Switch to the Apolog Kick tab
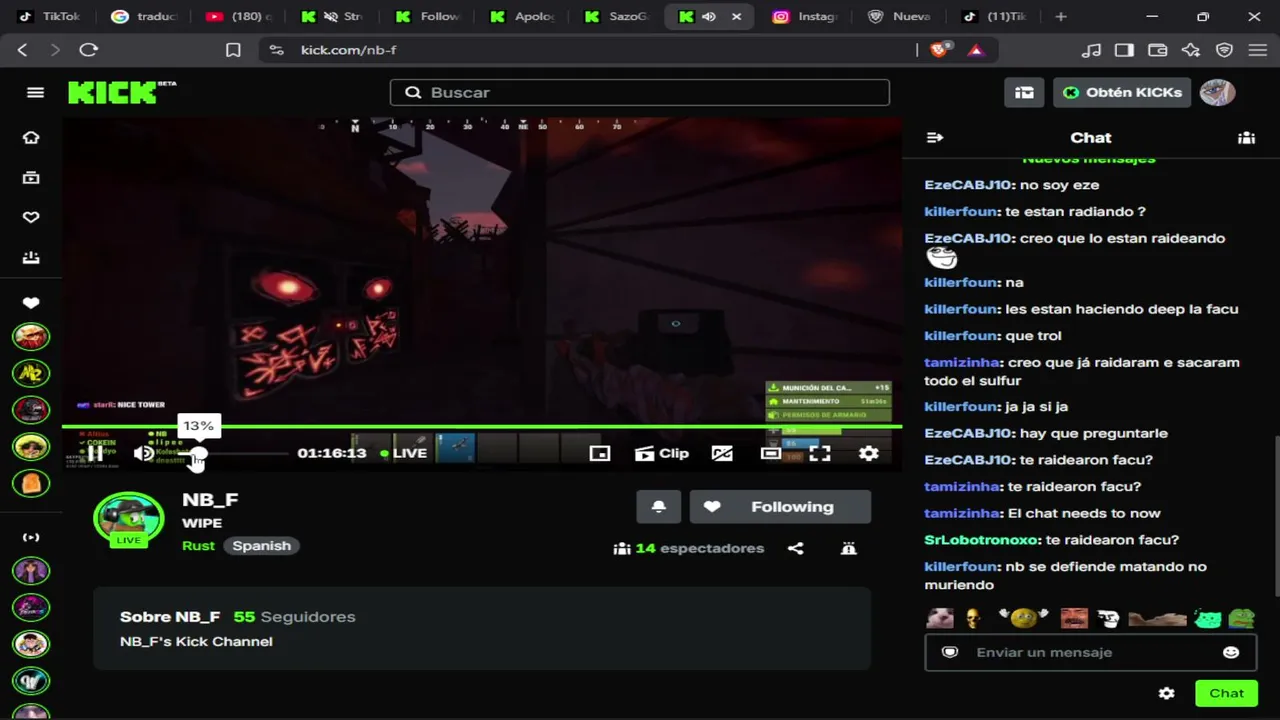 coord(523,16)
